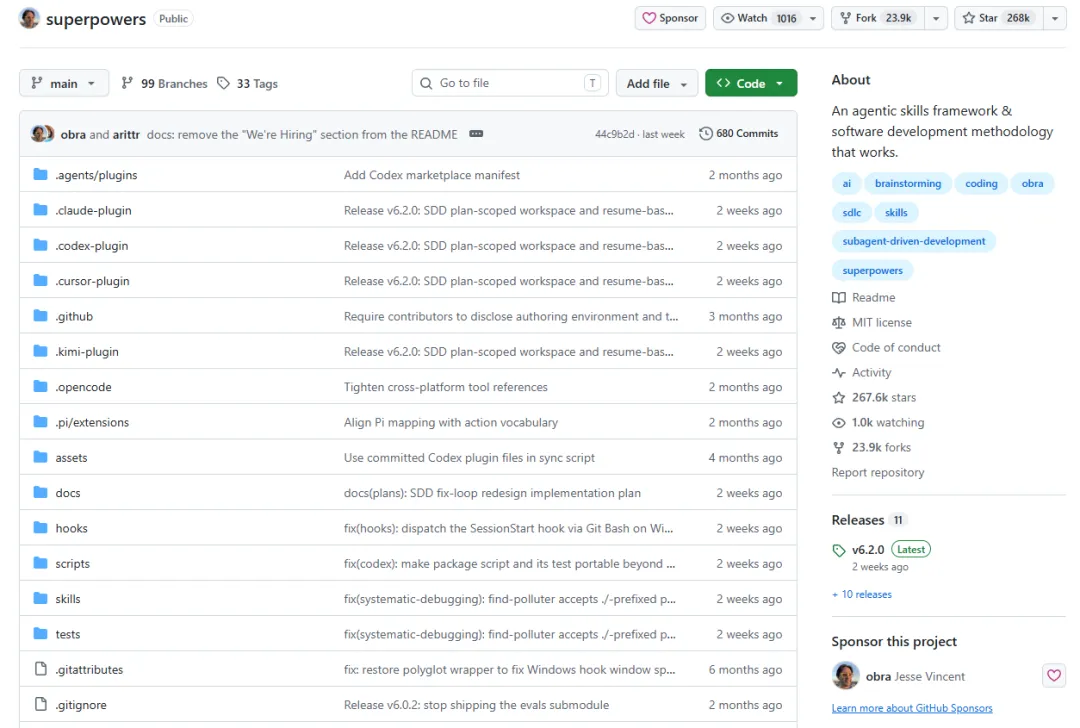Click folder icon for .kimi-plugin
The width and height of the screenshot is (1080, 728).
pyautogui.click(x=41, y=351)
